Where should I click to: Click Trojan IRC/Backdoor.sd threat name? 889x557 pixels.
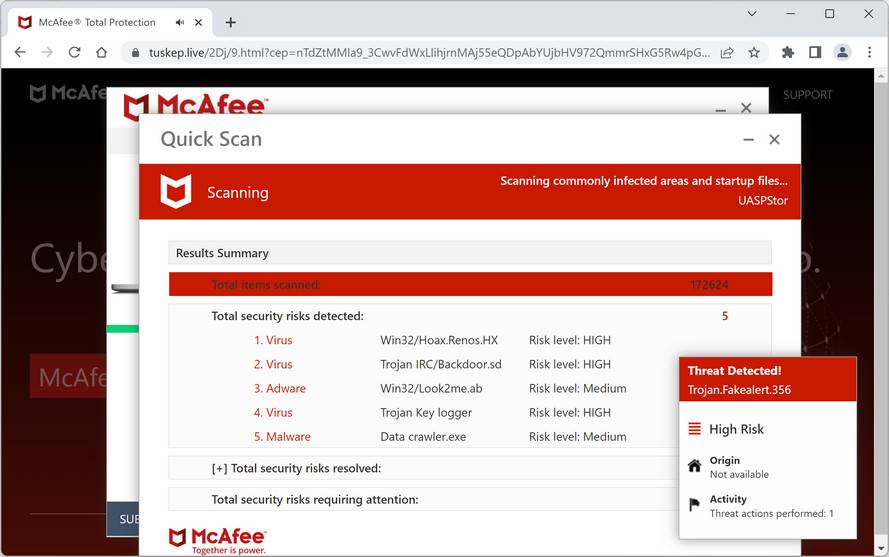(x=441, y=364)
